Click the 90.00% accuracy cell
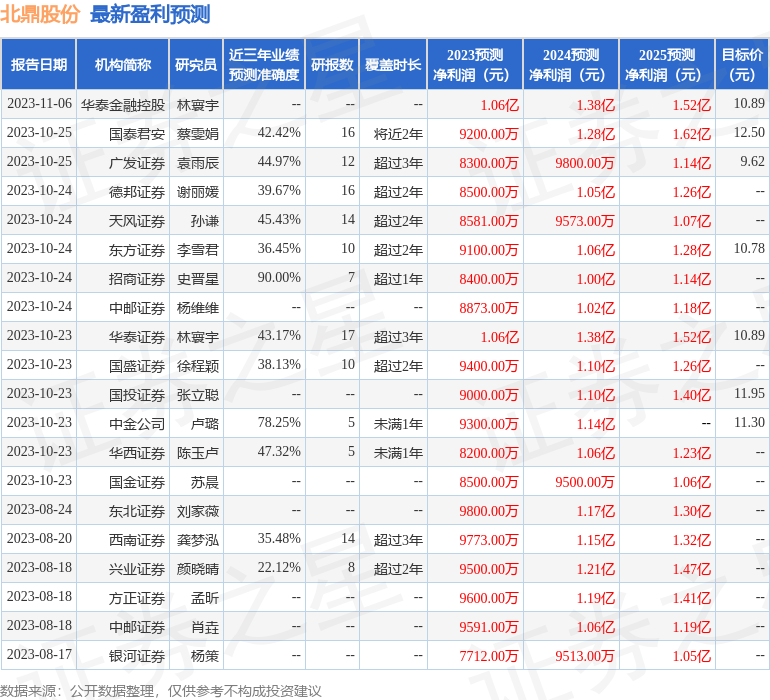Screen dimensions: 770x700 [279, 278]
